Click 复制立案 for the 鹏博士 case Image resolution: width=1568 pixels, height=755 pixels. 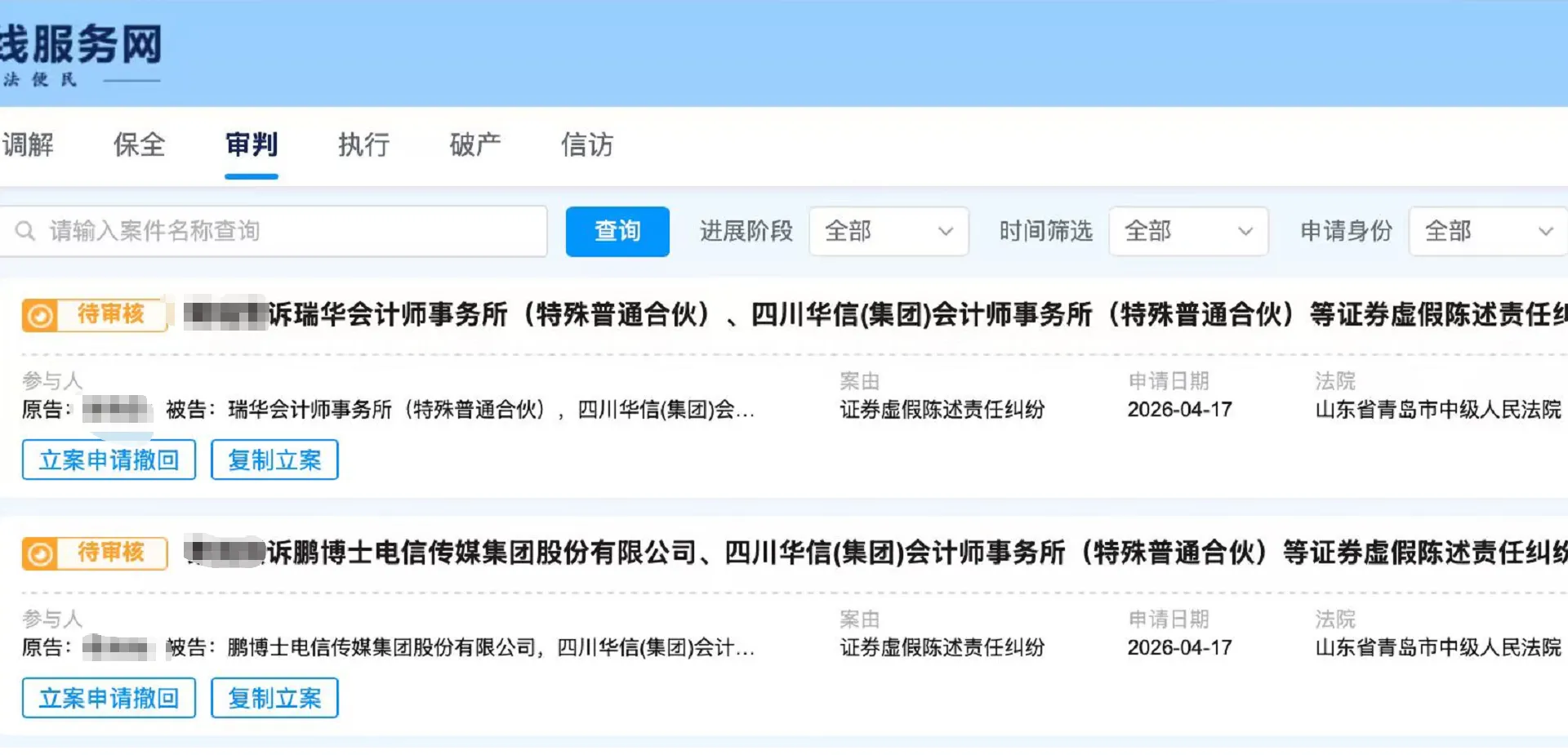(274, 698)
